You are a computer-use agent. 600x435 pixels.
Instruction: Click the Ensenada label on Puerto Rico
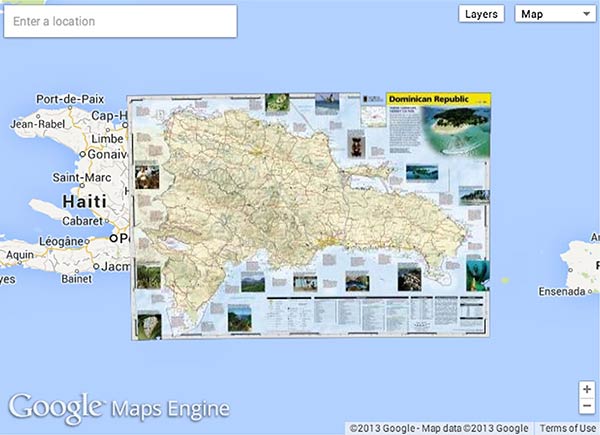pyautogui.click(x=562, y=292)
